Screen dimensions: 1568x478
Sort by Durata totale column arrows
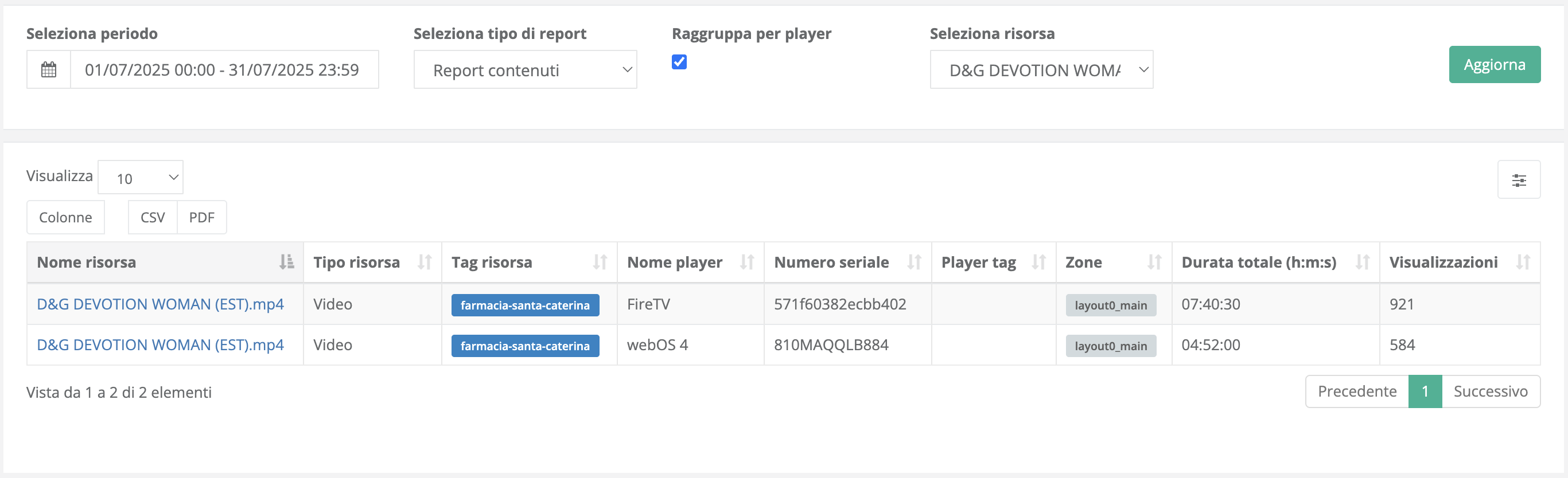[x=1362, y=262]
